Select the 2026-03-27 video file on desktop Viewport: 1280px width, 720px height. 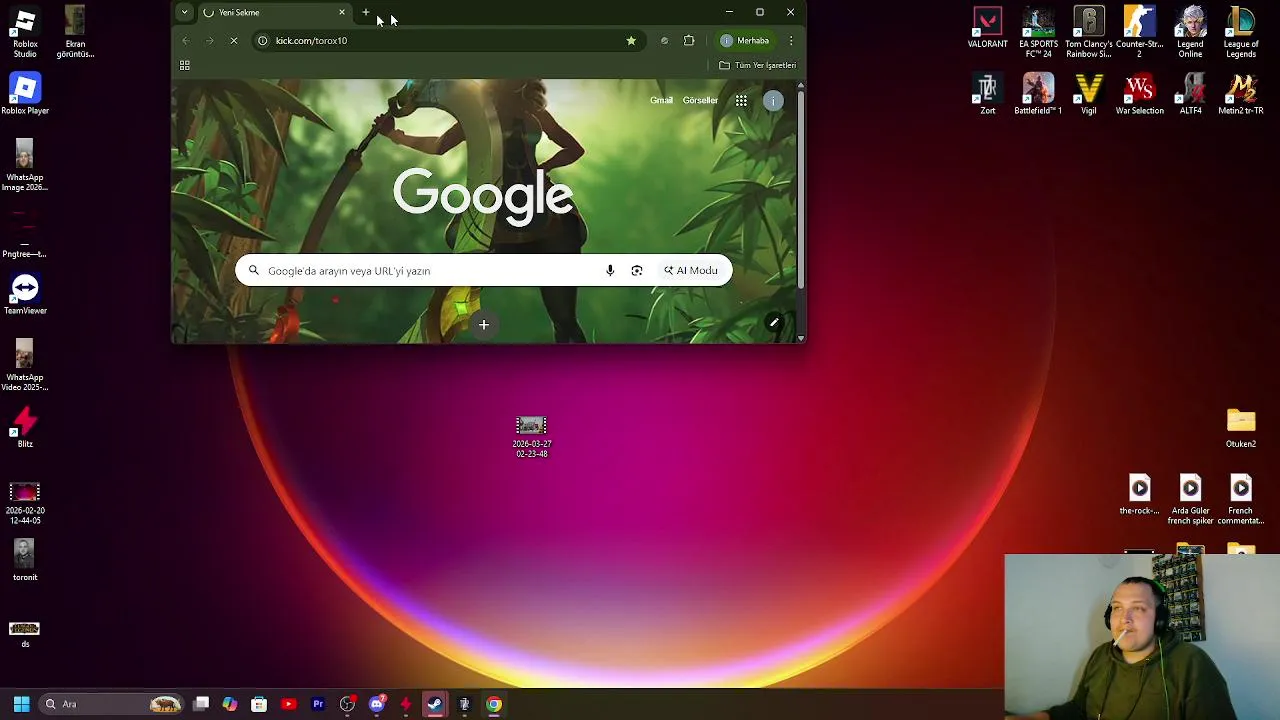531,437
